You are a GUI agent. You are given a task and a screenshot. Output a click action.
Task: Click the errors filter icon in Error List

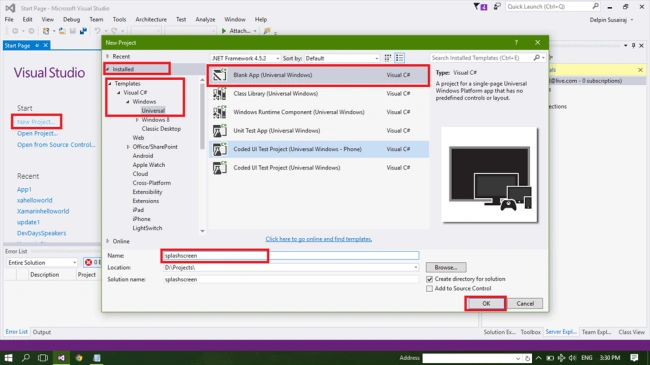pos(88,262)
